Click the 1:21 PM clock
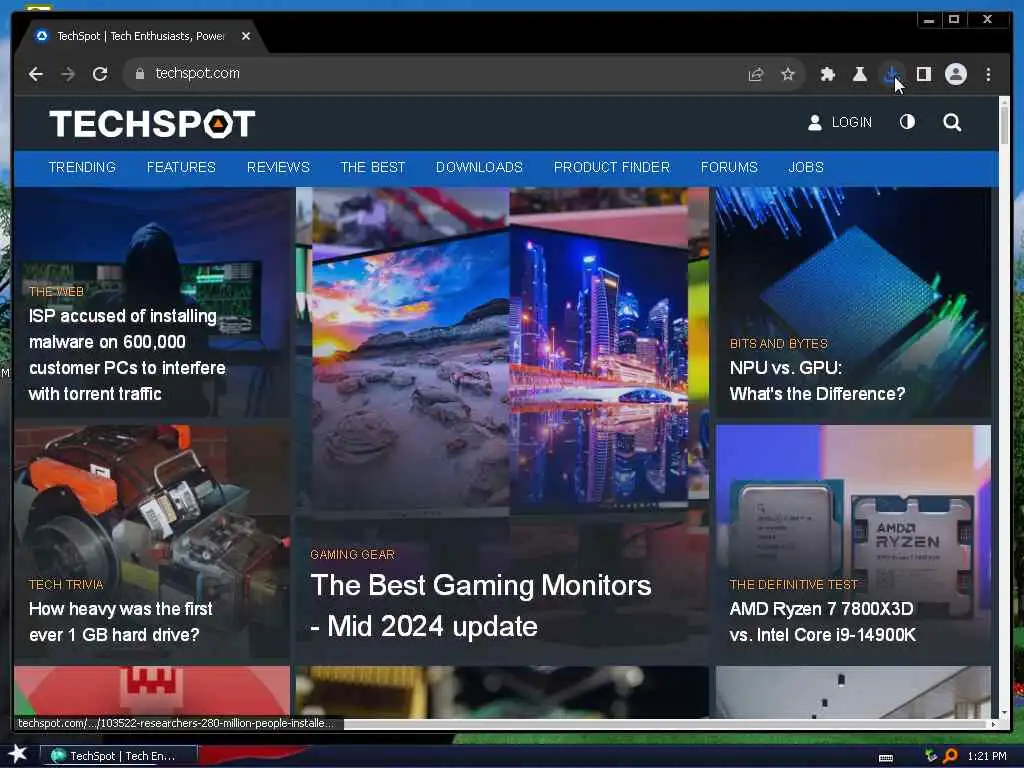 (x=987, y=756)
